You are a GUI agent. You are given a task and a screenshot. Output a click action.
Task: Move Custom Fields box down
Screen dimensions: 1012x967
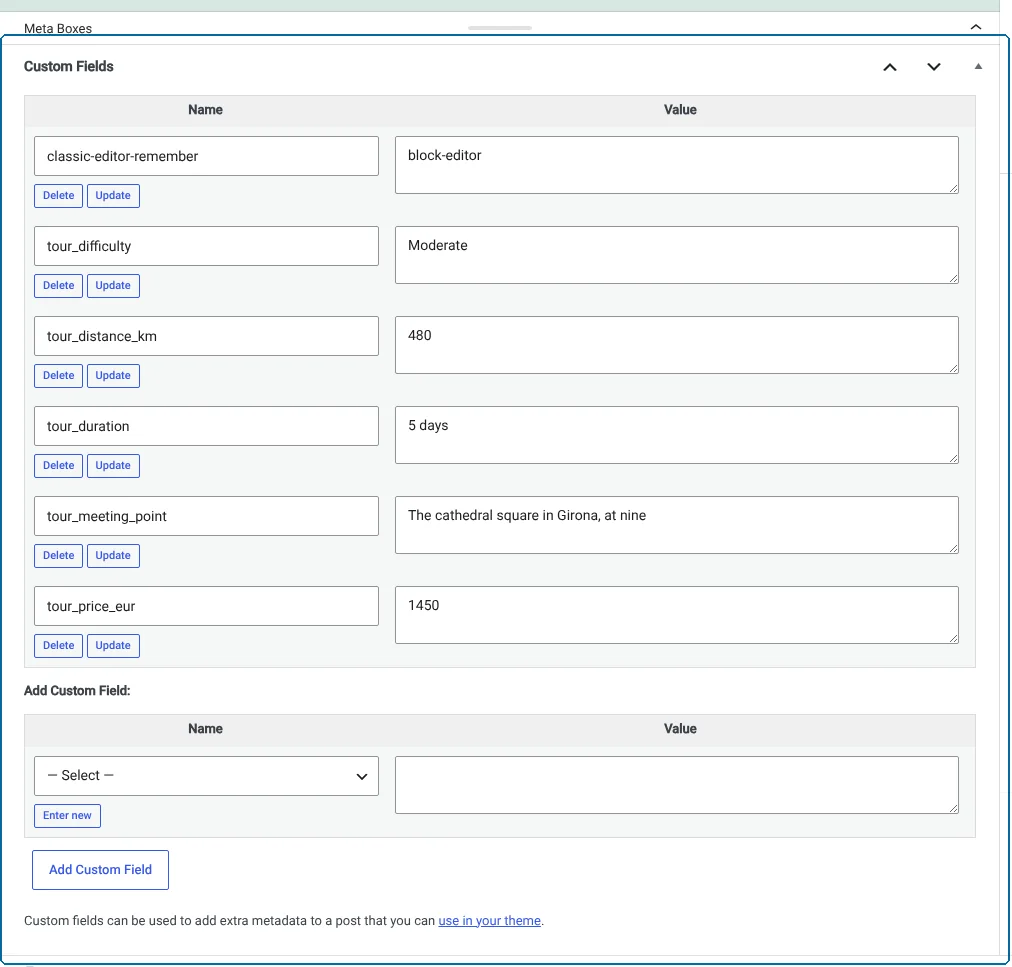[x=933, y=67]
